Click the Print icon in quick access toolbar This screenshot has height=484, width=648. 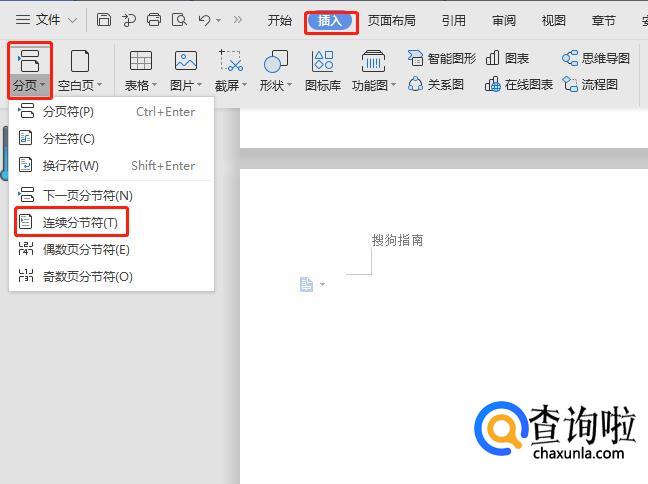[x=153, y=20]
